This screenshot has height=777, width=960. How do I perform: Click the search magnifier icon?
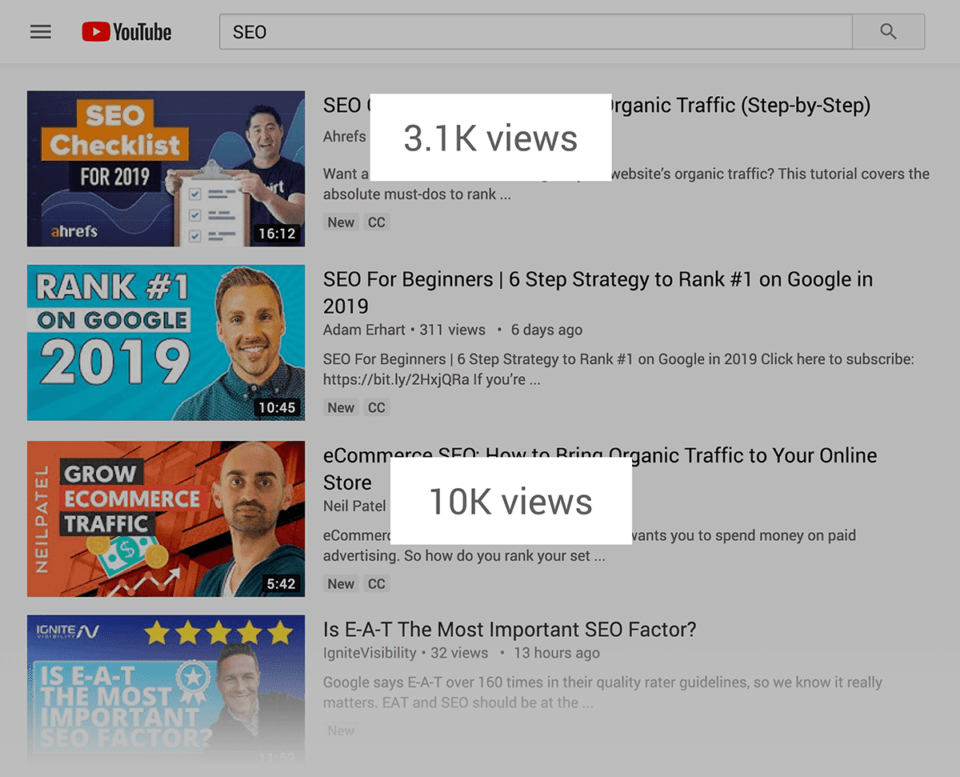click(888, 31)
